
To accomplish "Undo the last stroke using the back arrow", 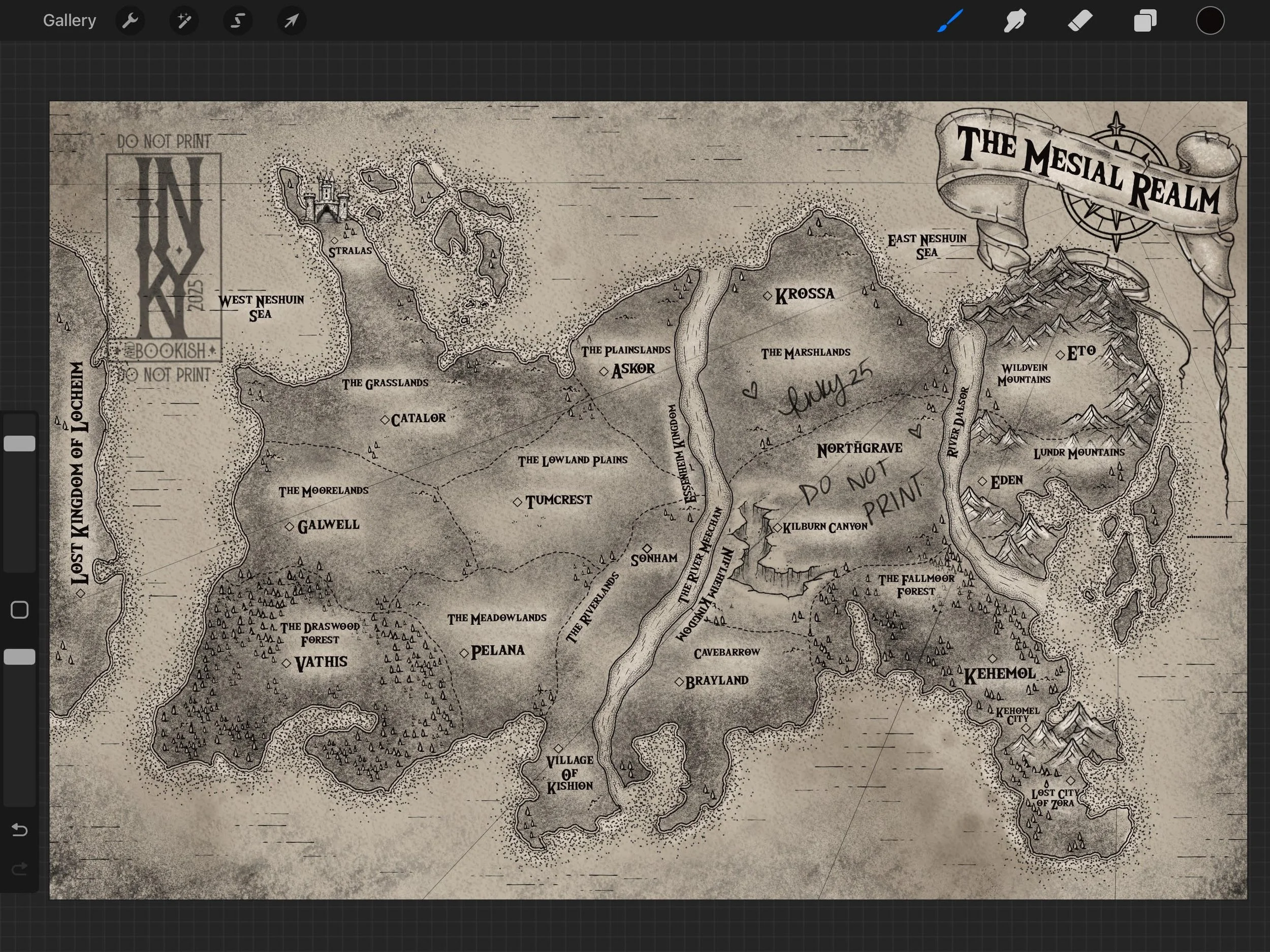I will point(19,830).
